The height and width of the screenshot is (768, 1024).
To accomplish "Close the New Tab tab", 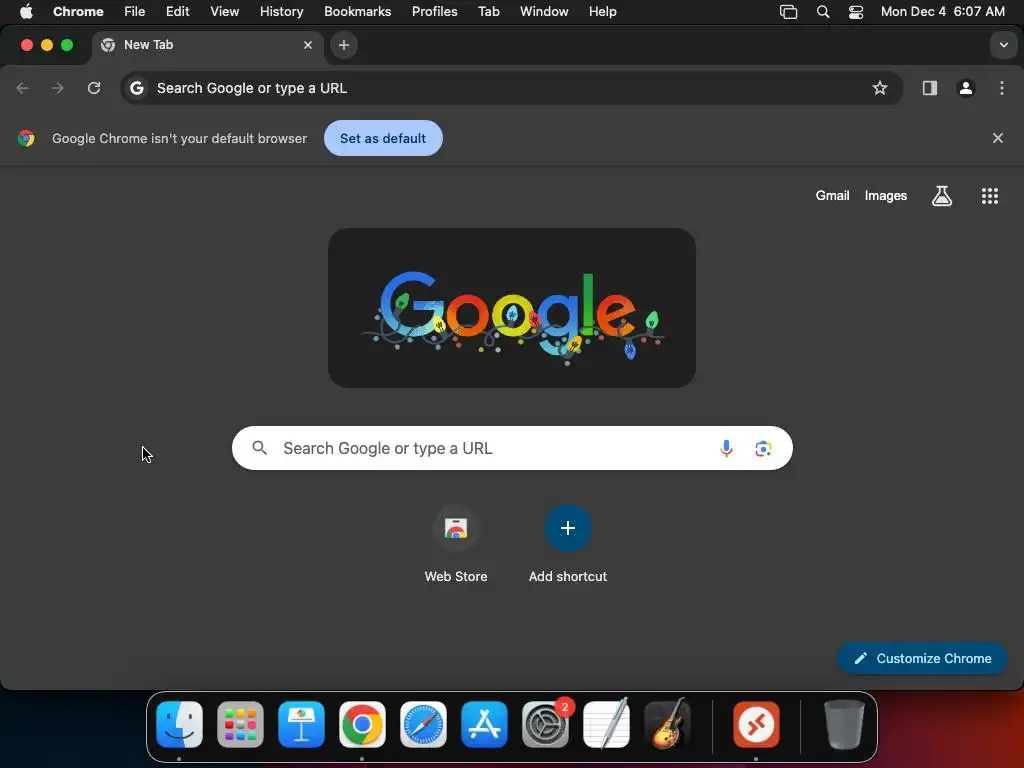I will 308,45.
